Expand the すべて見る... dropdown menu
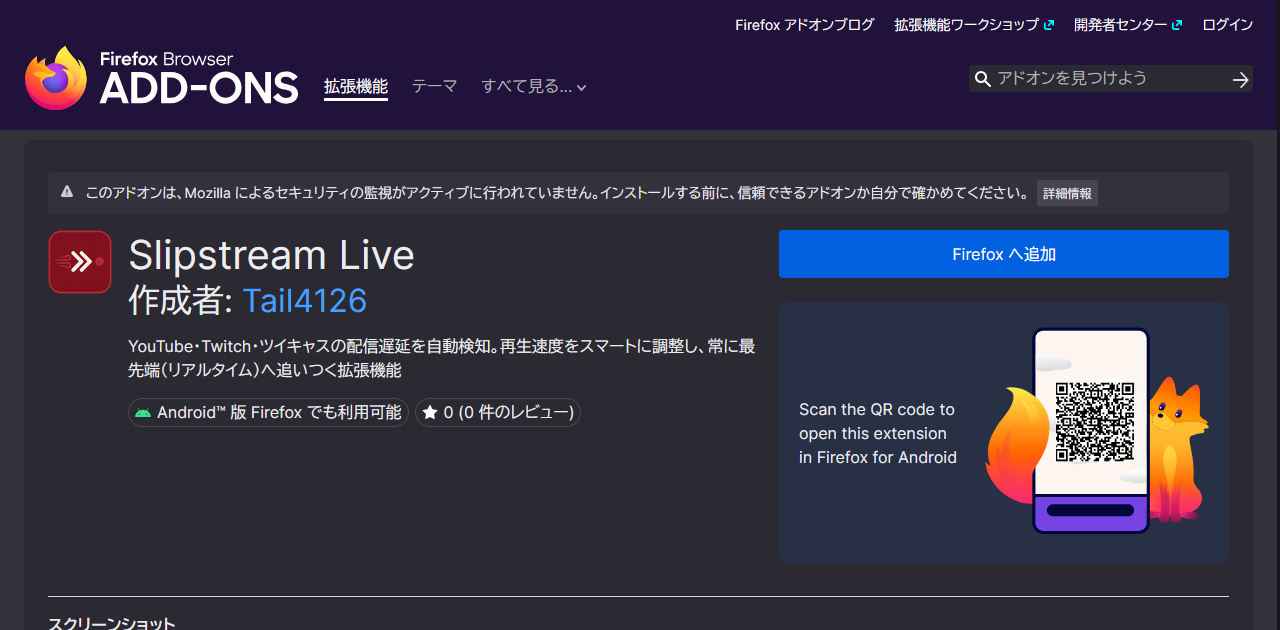1280x630 pixels. point(534,87)
